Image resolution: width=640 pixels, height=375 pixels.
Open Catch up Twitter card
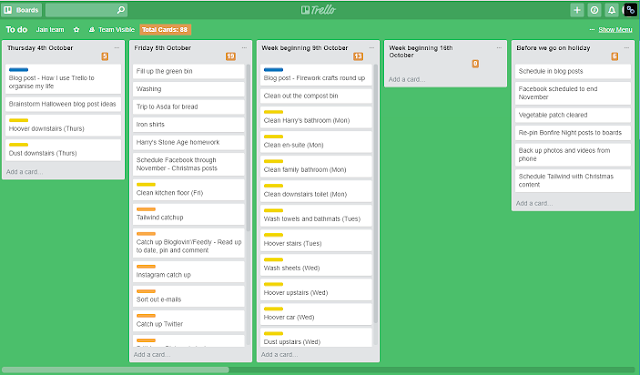click(189, 321)
